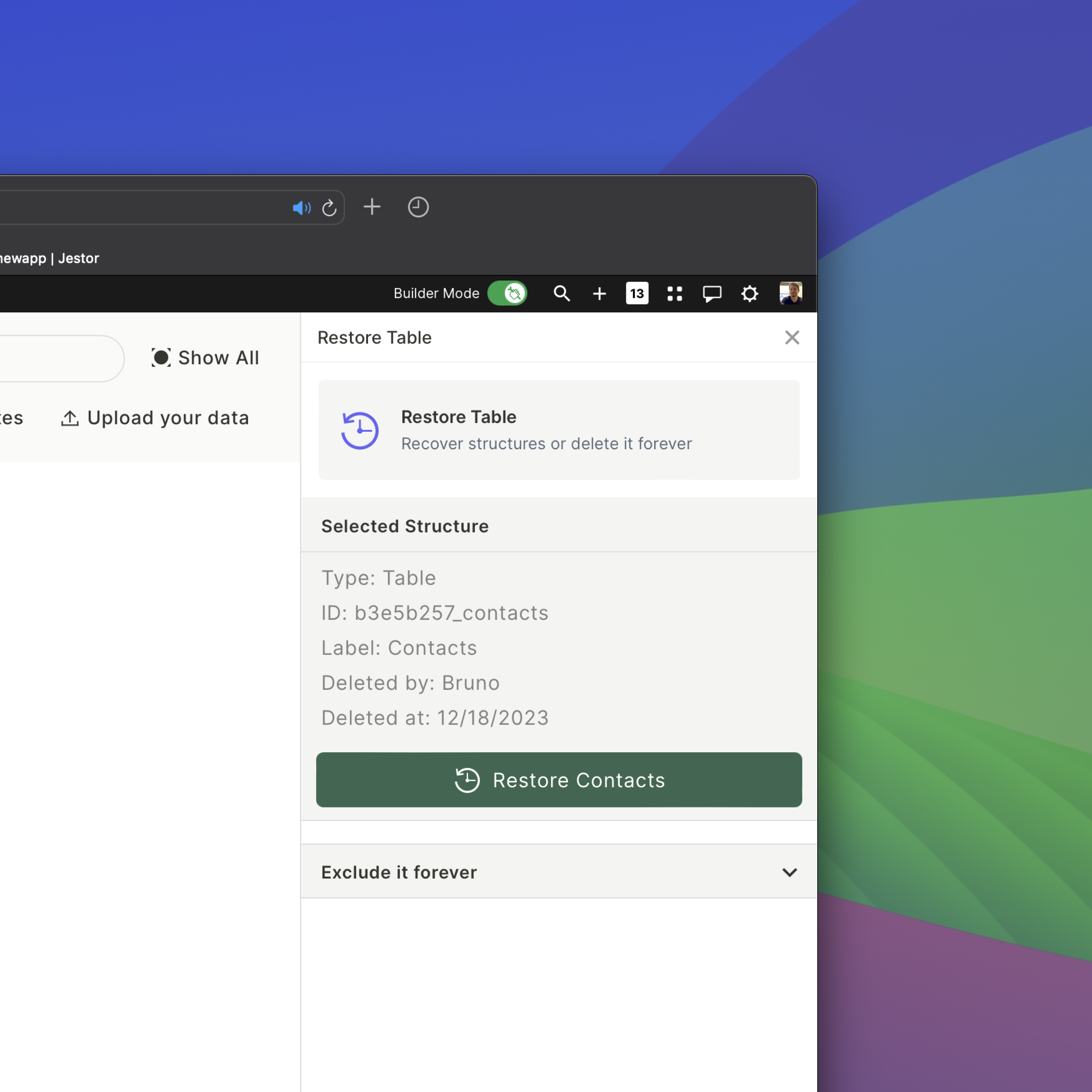
Task: Open the calendar icon showing 13
Action: click(637, 293)
